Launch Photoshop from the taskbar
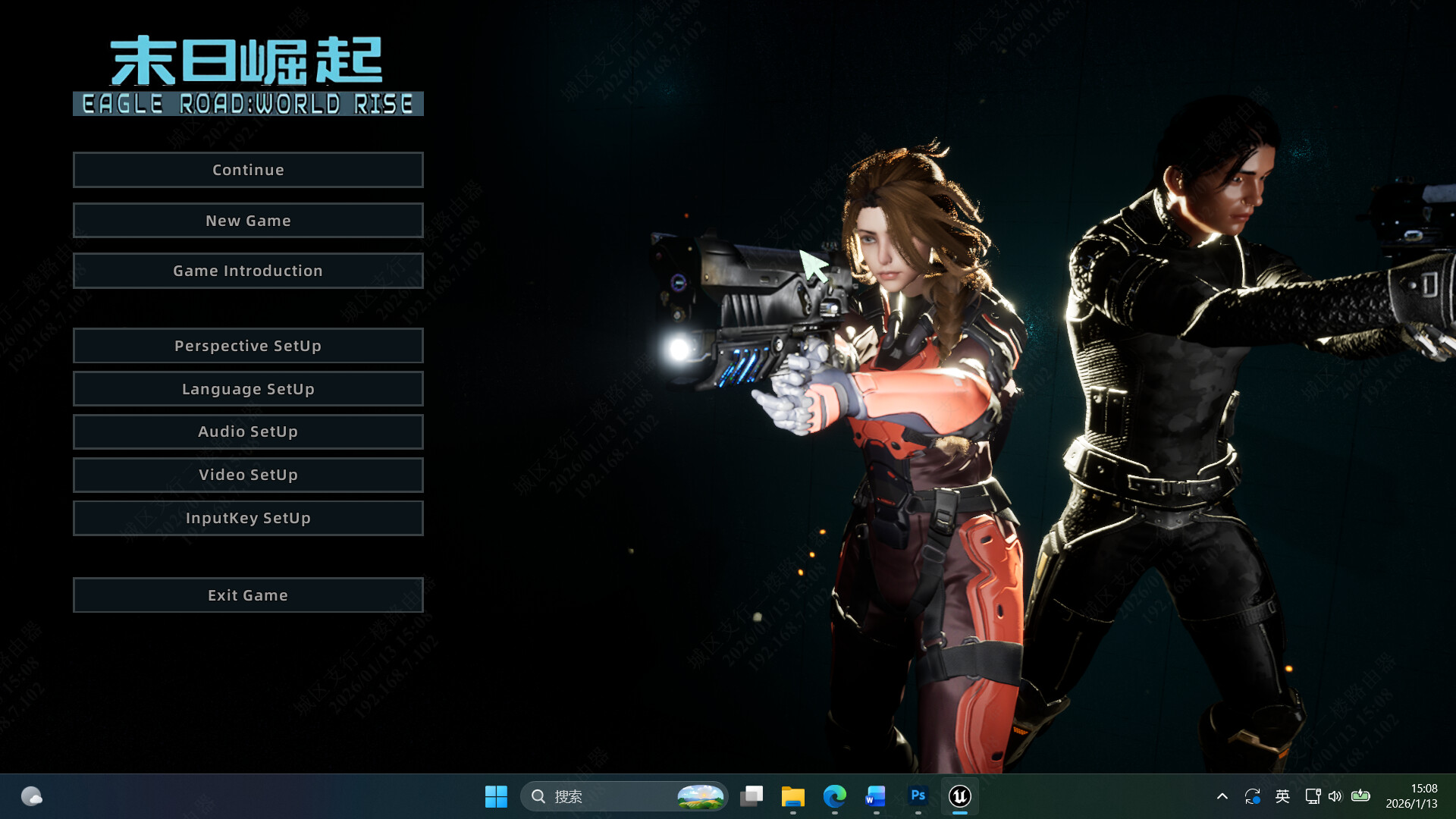This screenshot has width=1456, height=819. click(x=917, y=796)
